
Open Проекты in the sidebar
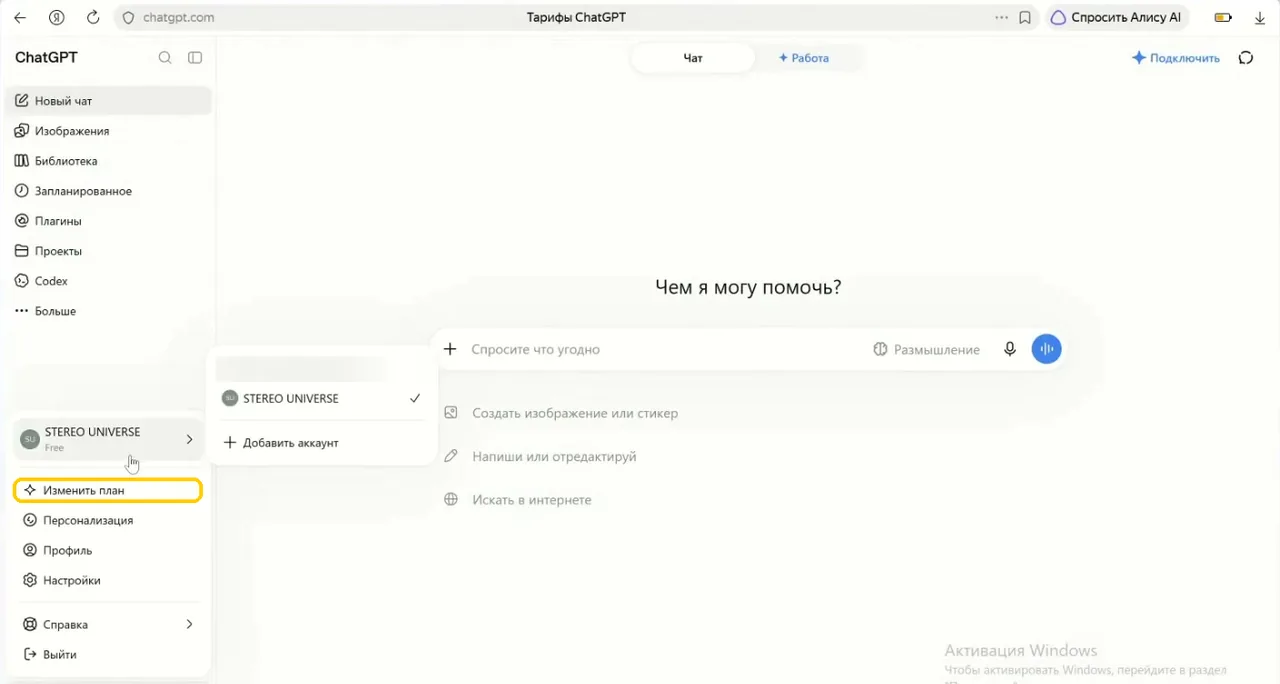[x=108, y=251]
